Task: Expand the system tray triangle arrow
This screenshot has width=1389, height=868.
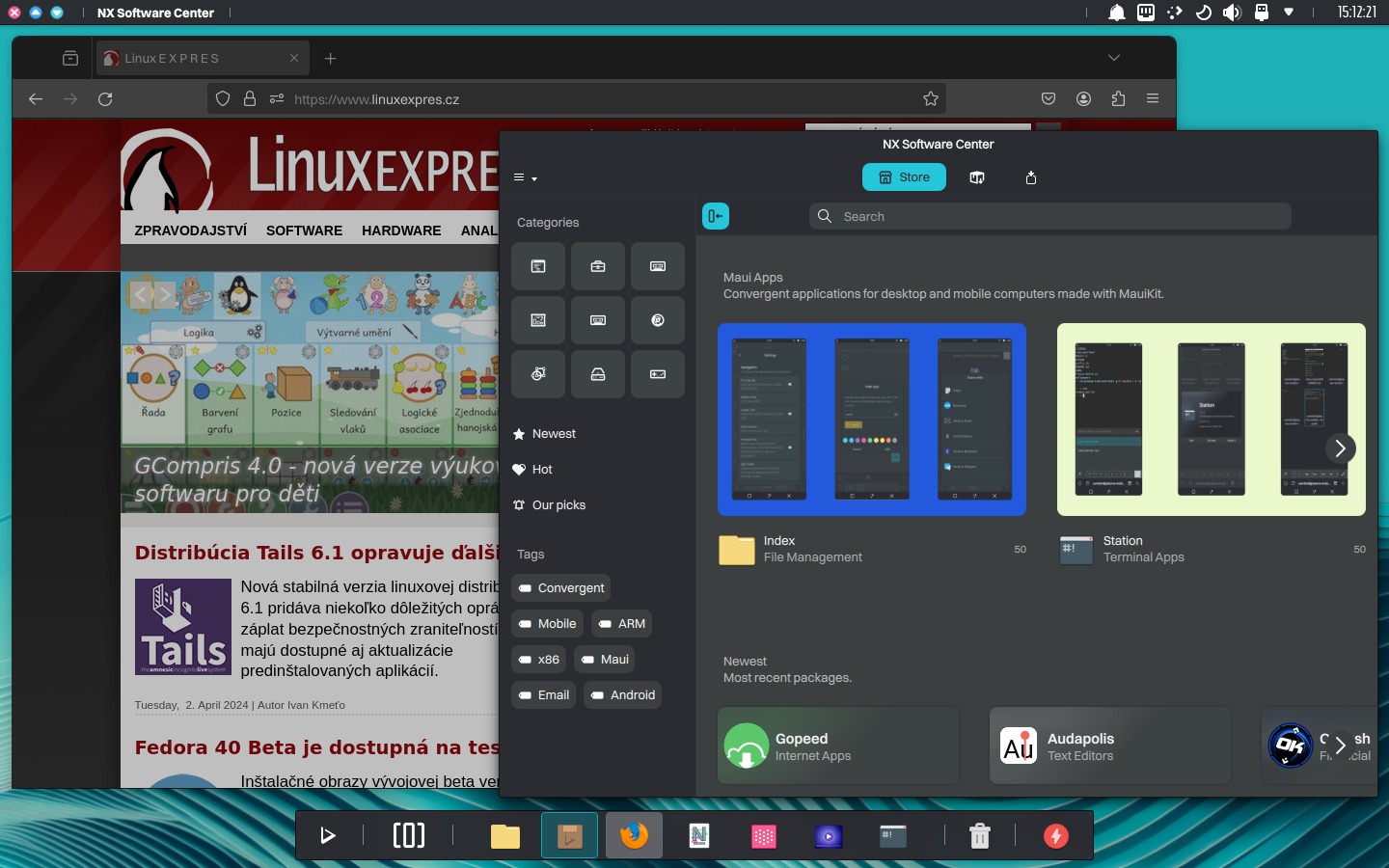Action: 1289,13
